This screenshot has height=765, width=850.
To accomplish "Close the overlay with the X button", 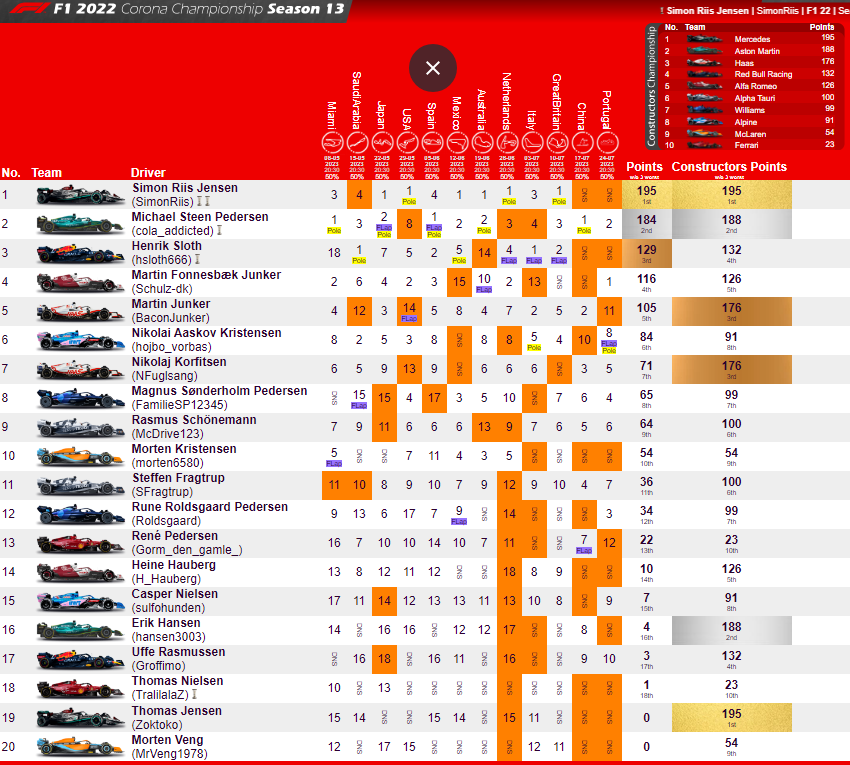I will (x=433, y=68).
